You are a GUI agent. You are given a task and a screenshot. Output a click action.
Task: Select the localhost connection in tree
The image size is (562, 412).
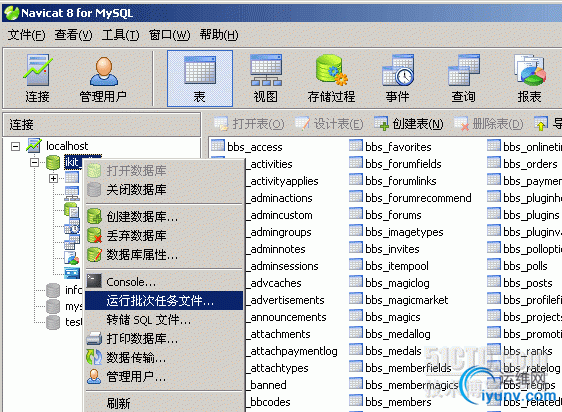(x=67, y=146)
